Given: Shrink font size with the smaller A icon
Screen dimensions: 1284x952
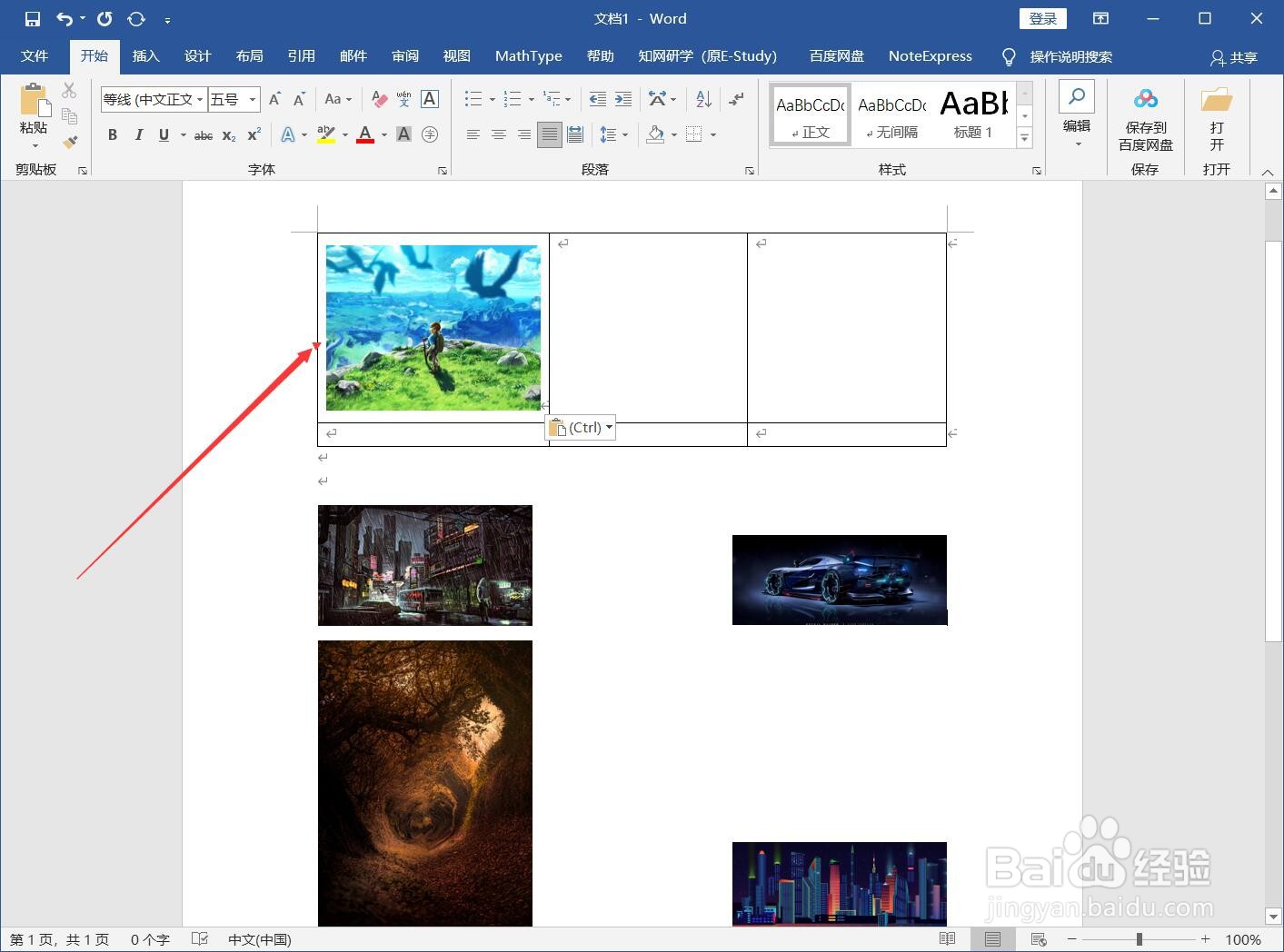Looking at the screenshot, I should click(x=299, y=99).
